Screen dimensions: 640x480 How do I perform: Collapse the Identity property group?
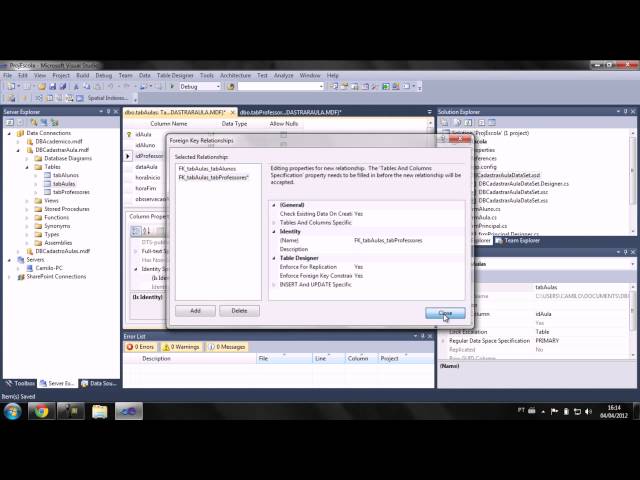coord(274,231)
